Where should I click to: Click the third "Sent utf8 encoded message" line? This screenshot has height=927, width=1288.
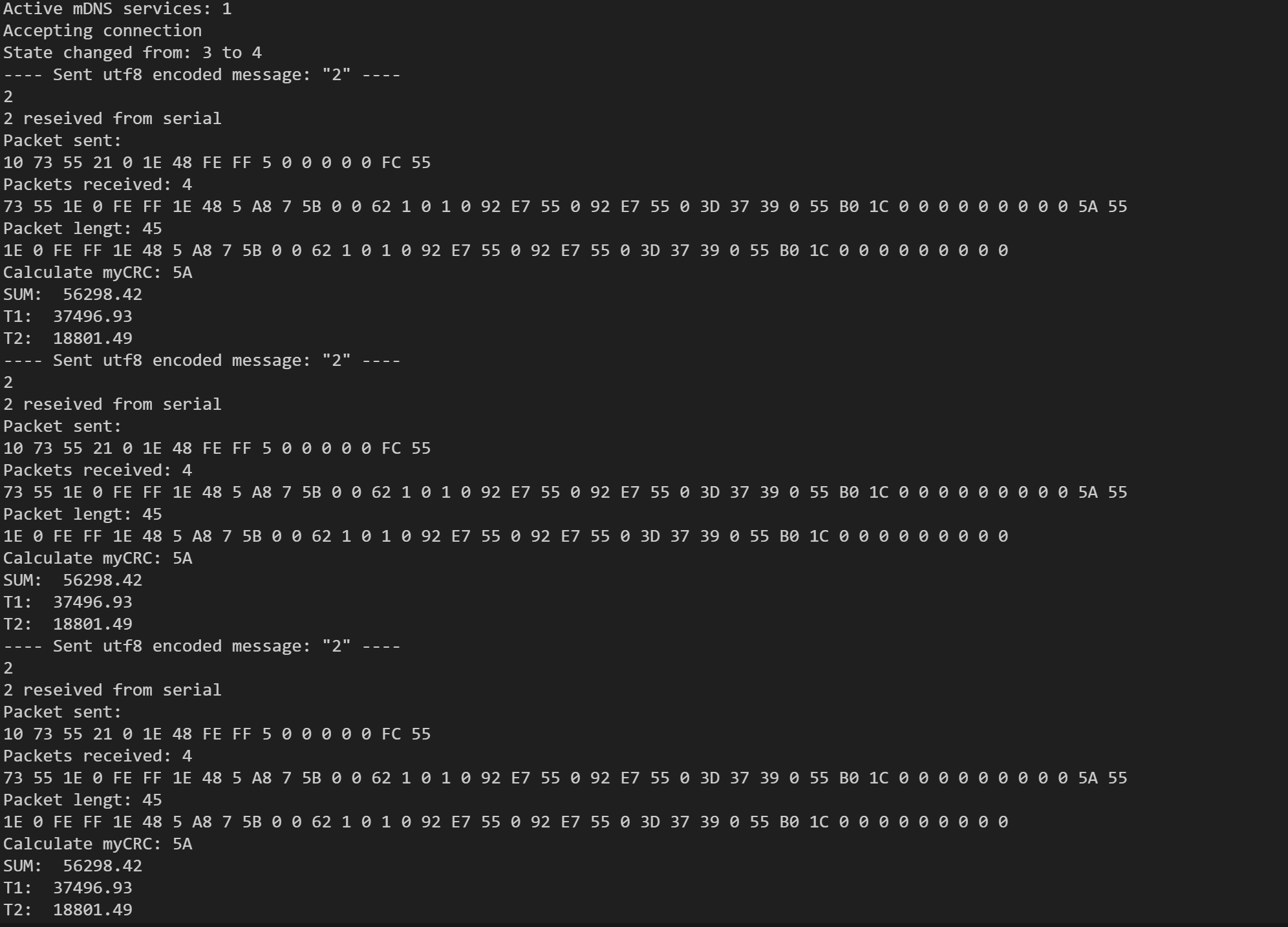click(202, 646)
